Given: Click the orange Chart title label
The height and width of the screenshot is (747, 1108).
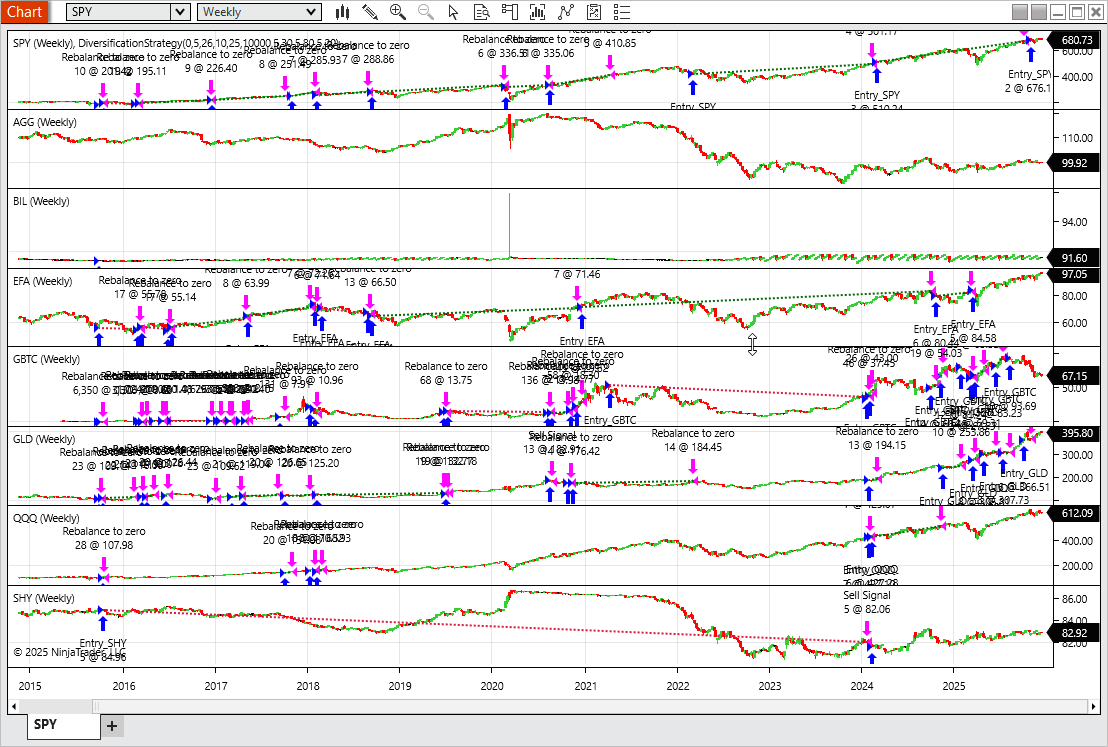Looking at the screenshot, I should (24, 12).
